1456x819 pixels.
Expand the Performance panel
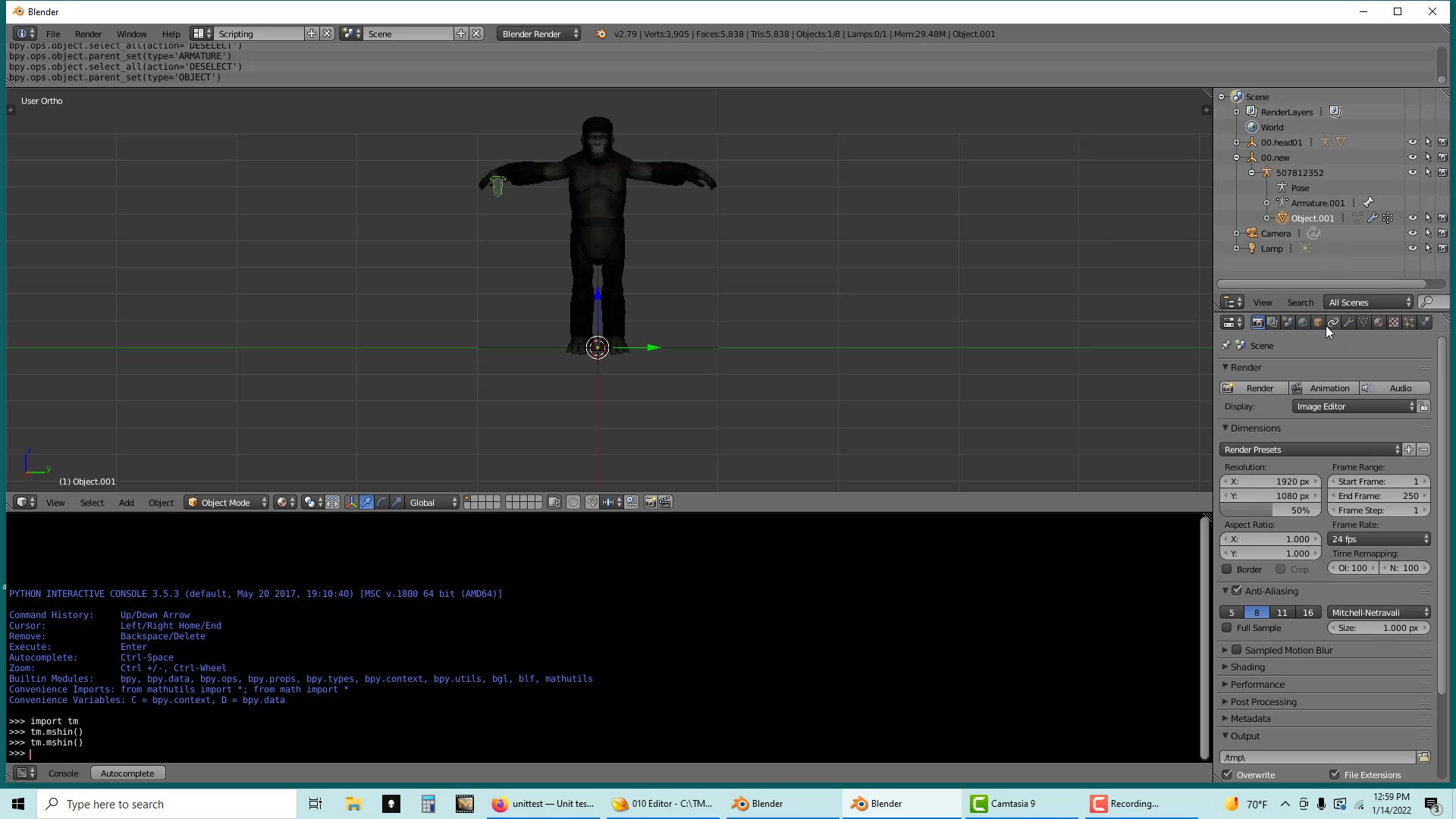(1257, 684)
